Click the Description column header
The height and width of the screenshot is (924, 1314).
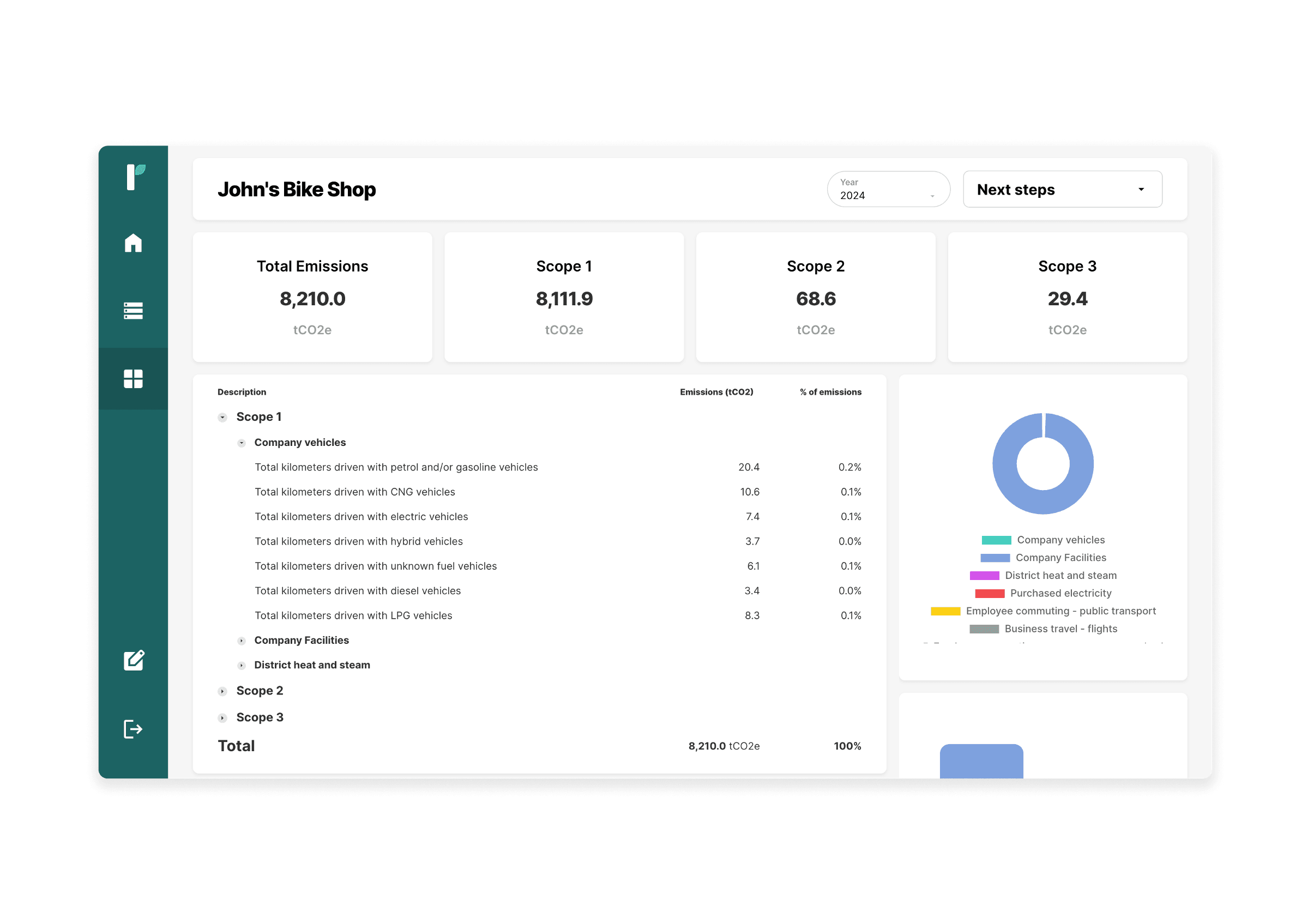[x=242, y=392]
